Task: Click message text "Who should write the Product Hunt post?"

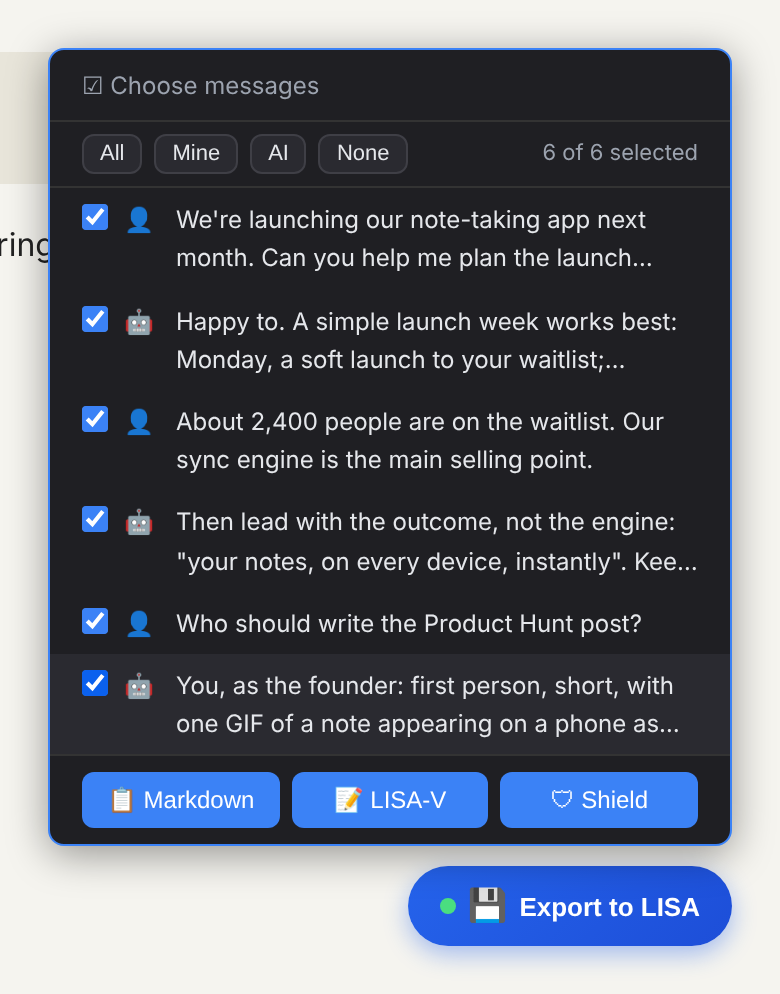Action: tap(409, 624)
